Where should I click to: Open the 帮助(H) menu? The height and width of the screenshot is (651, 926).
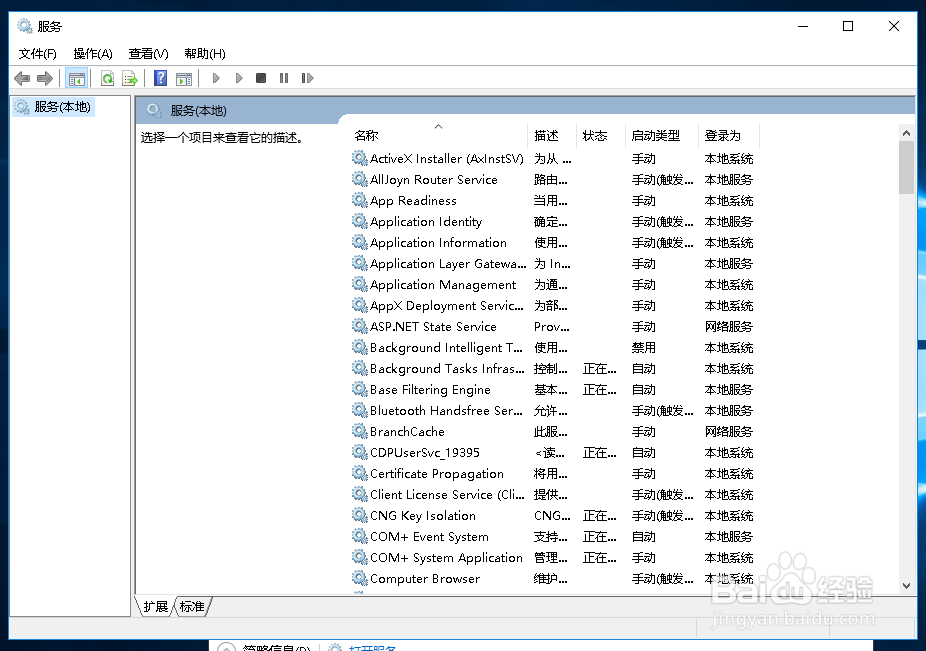tap(205, 54)
